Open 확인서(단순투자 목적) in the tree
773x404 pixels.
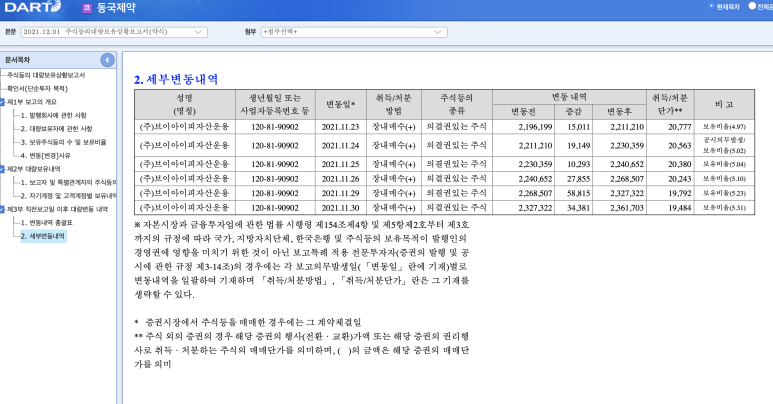37,89
